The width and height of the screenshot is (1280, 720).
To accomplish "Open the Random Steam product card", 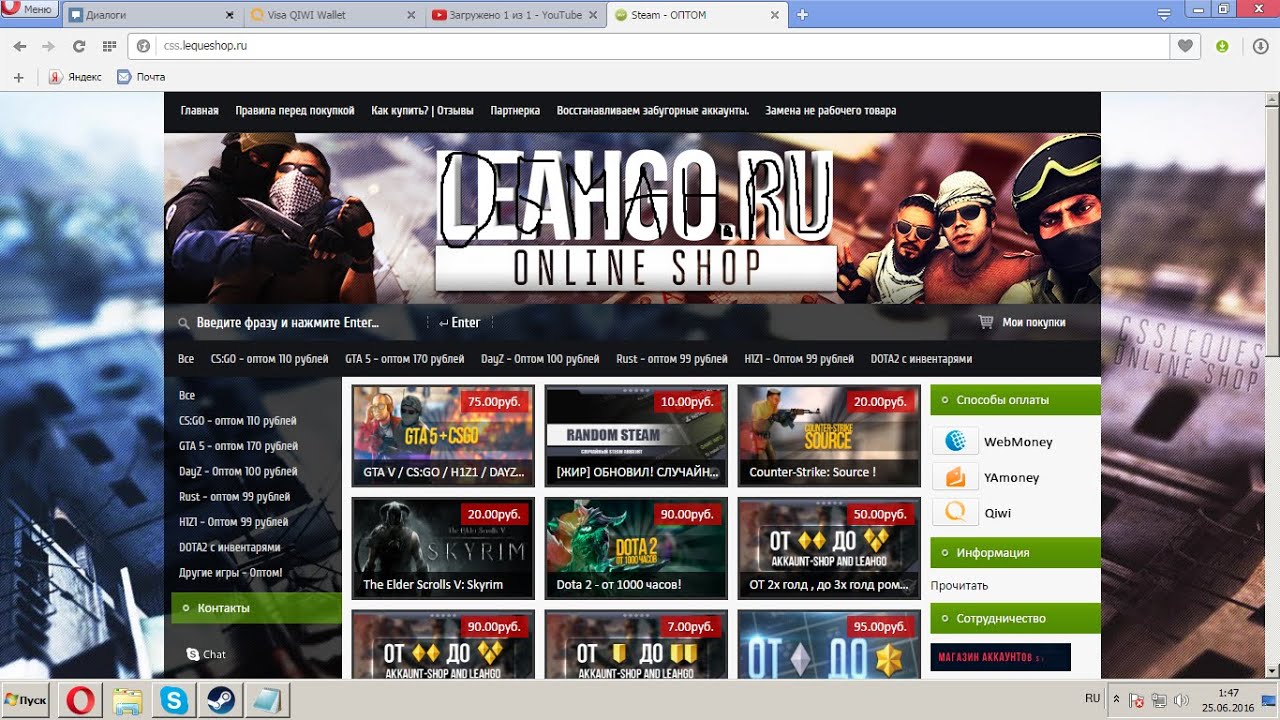I will point(636,436).
